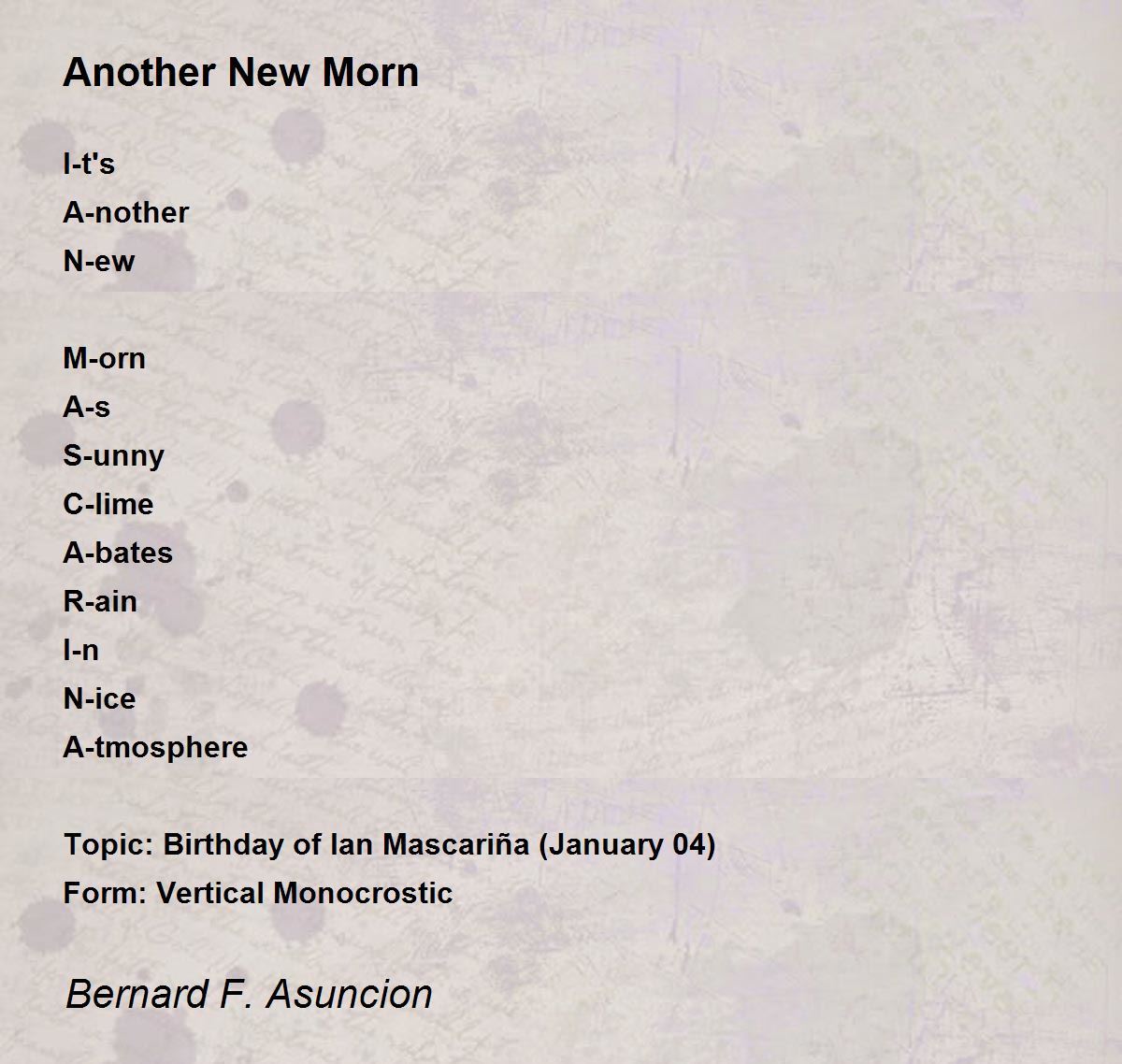Click the Form: Vertical Monocrostic line

tap(258, 893)
